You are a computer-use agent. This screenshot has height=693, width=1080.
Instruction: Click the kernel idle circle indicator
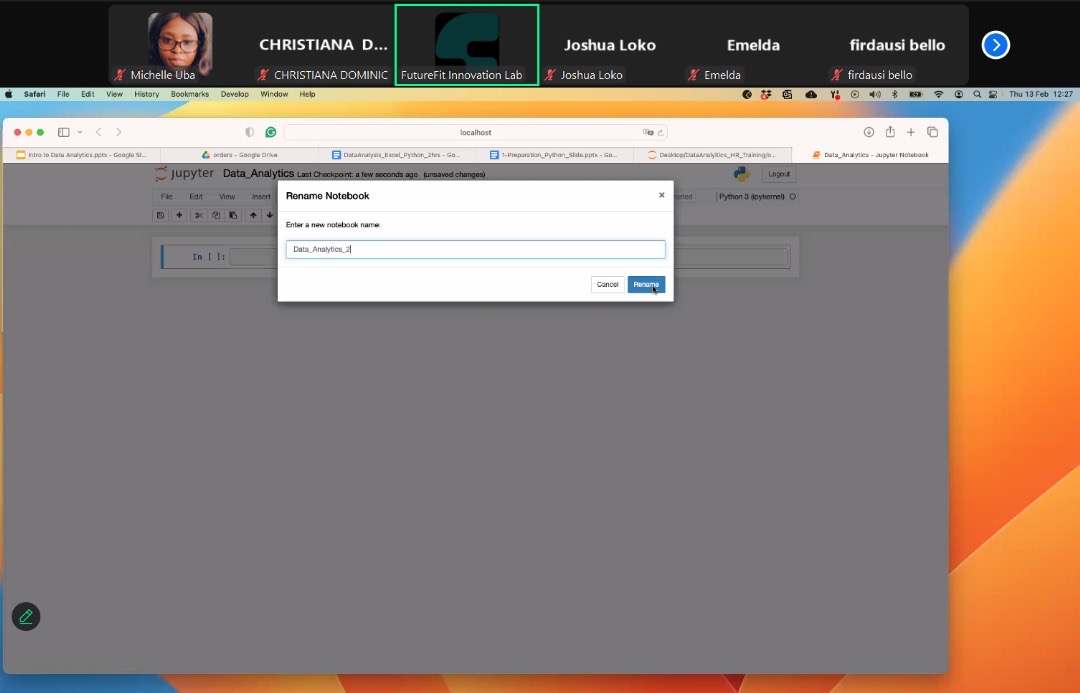point(793,197)
